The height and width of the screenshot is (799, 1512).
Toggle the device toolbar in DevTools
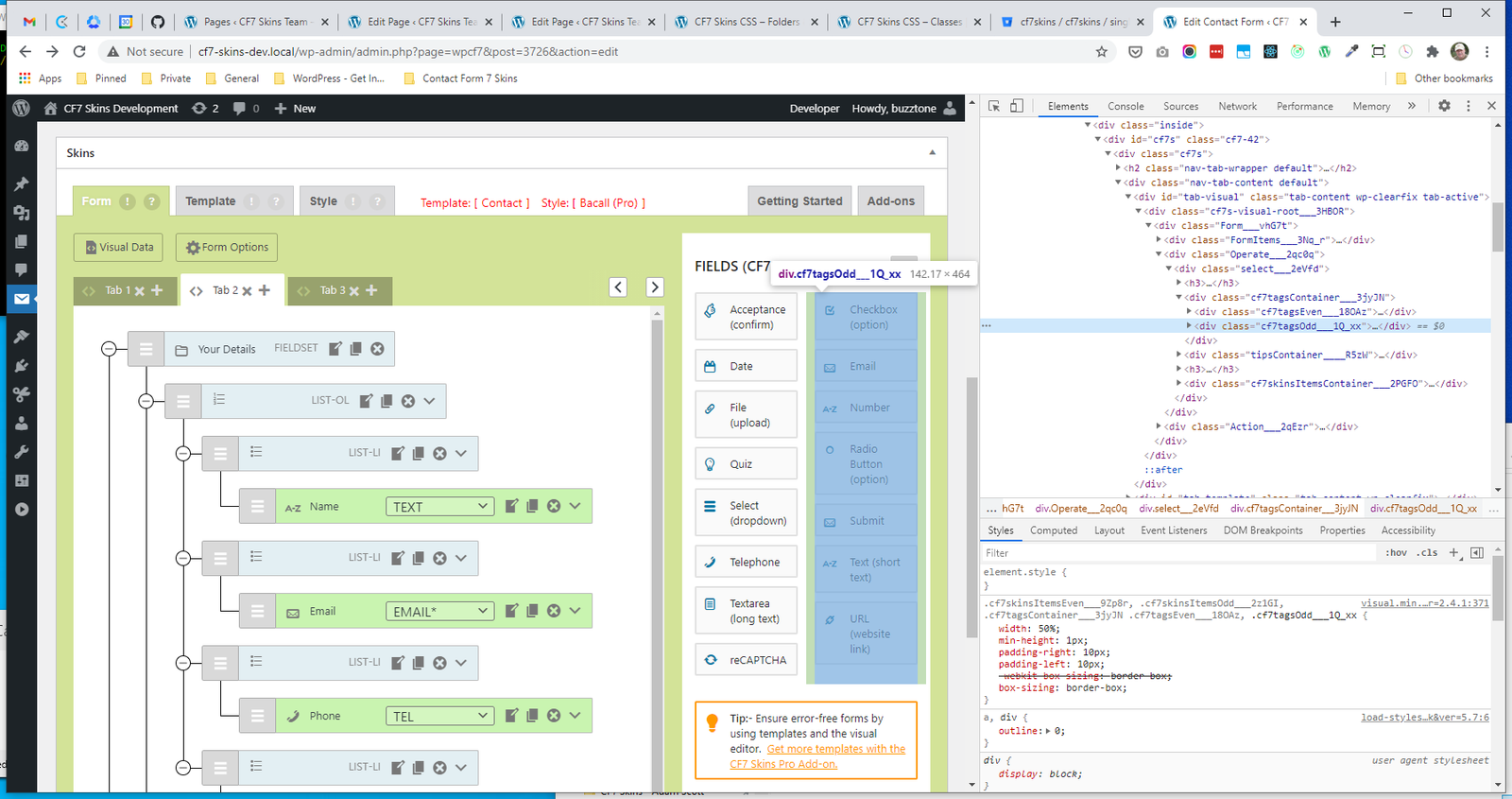coord(1017,106)
